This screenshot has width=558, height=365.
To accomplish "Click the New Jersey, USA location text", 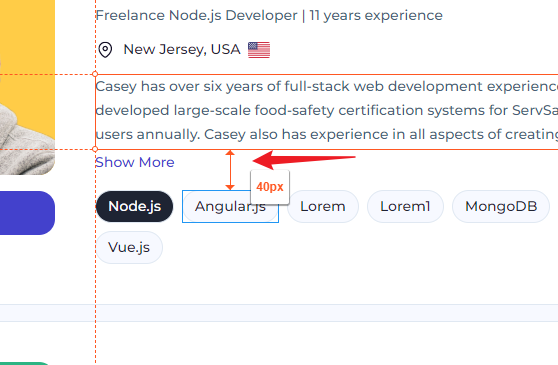I will pos(182,49).
